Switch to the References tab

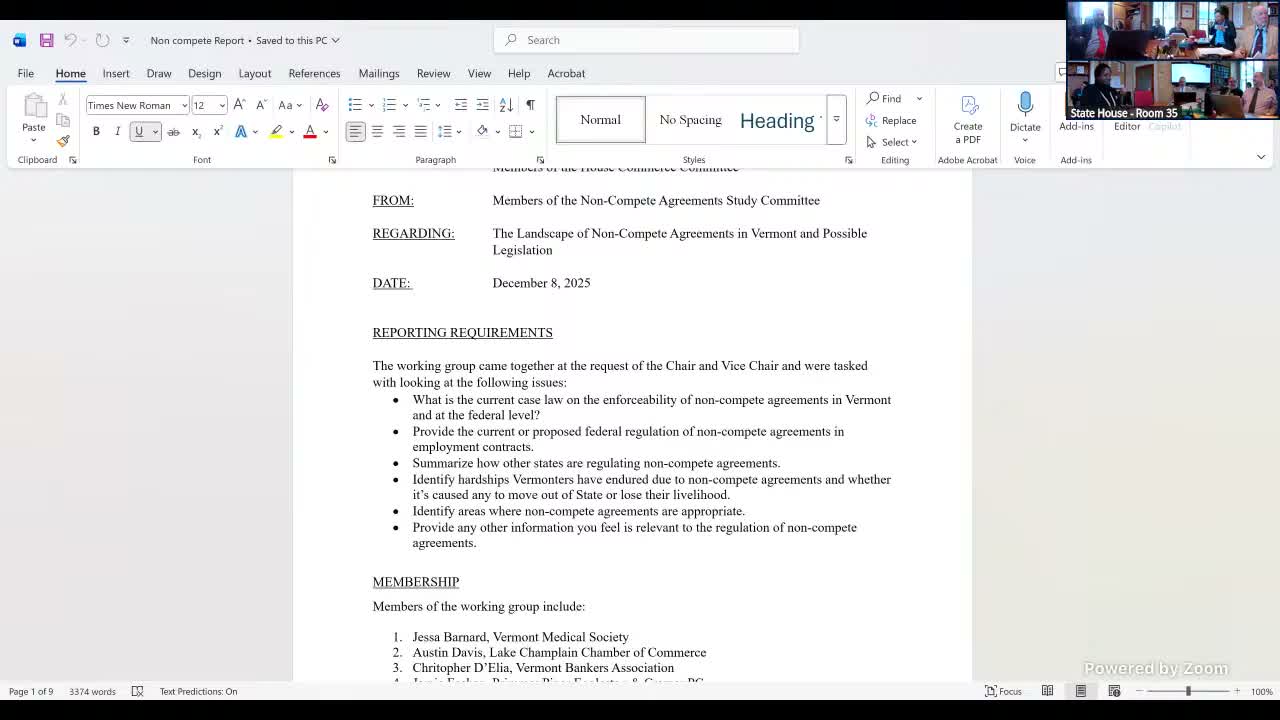click(x=314, y=73)
